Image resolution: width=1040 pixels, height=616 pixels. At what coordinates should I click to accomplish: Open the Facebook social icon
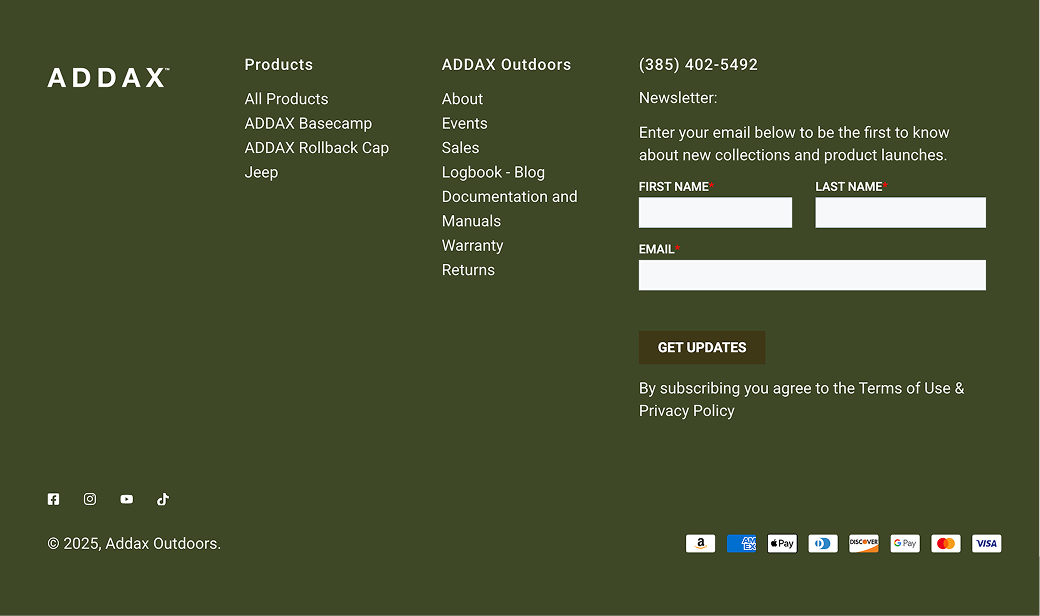[x=54, y=499]
